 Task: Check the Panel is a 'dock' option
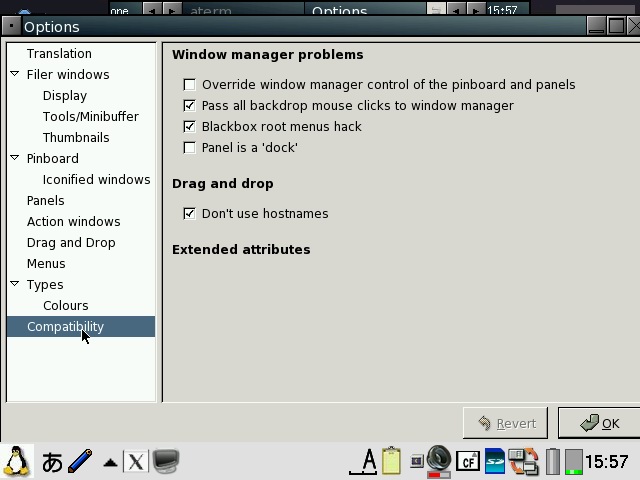[189, 148]
